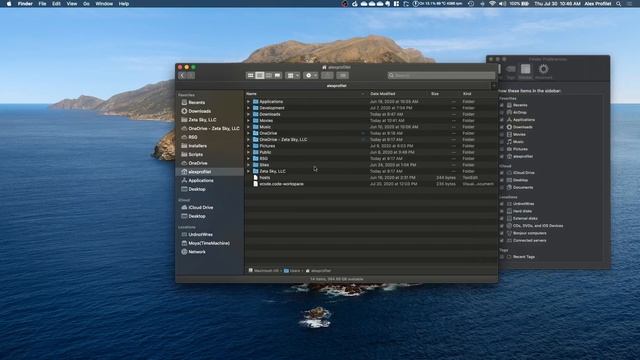
Task: Toggle Recent Tags checkbox in Finder Preferences
Action: 502,257
